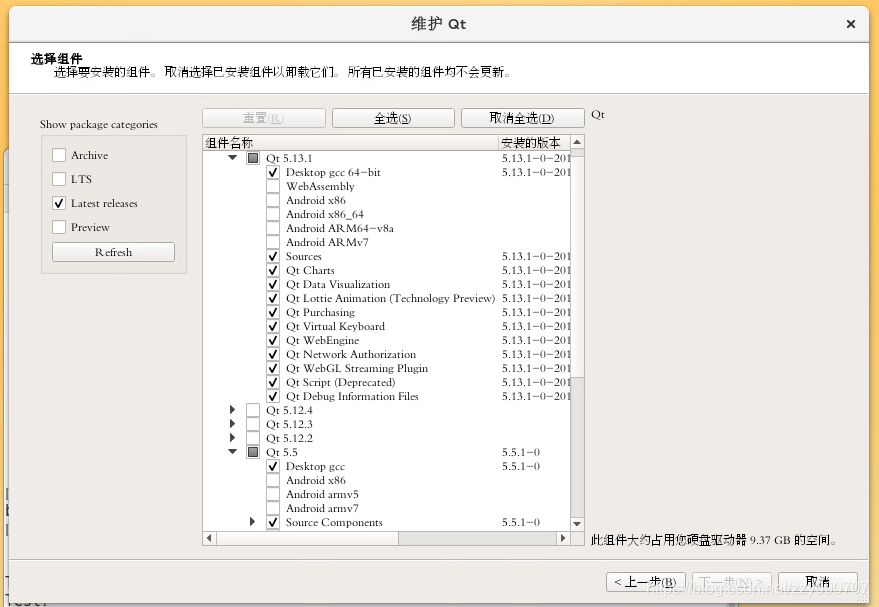Check the Android ARMv7 component

(x=273, y=242)
